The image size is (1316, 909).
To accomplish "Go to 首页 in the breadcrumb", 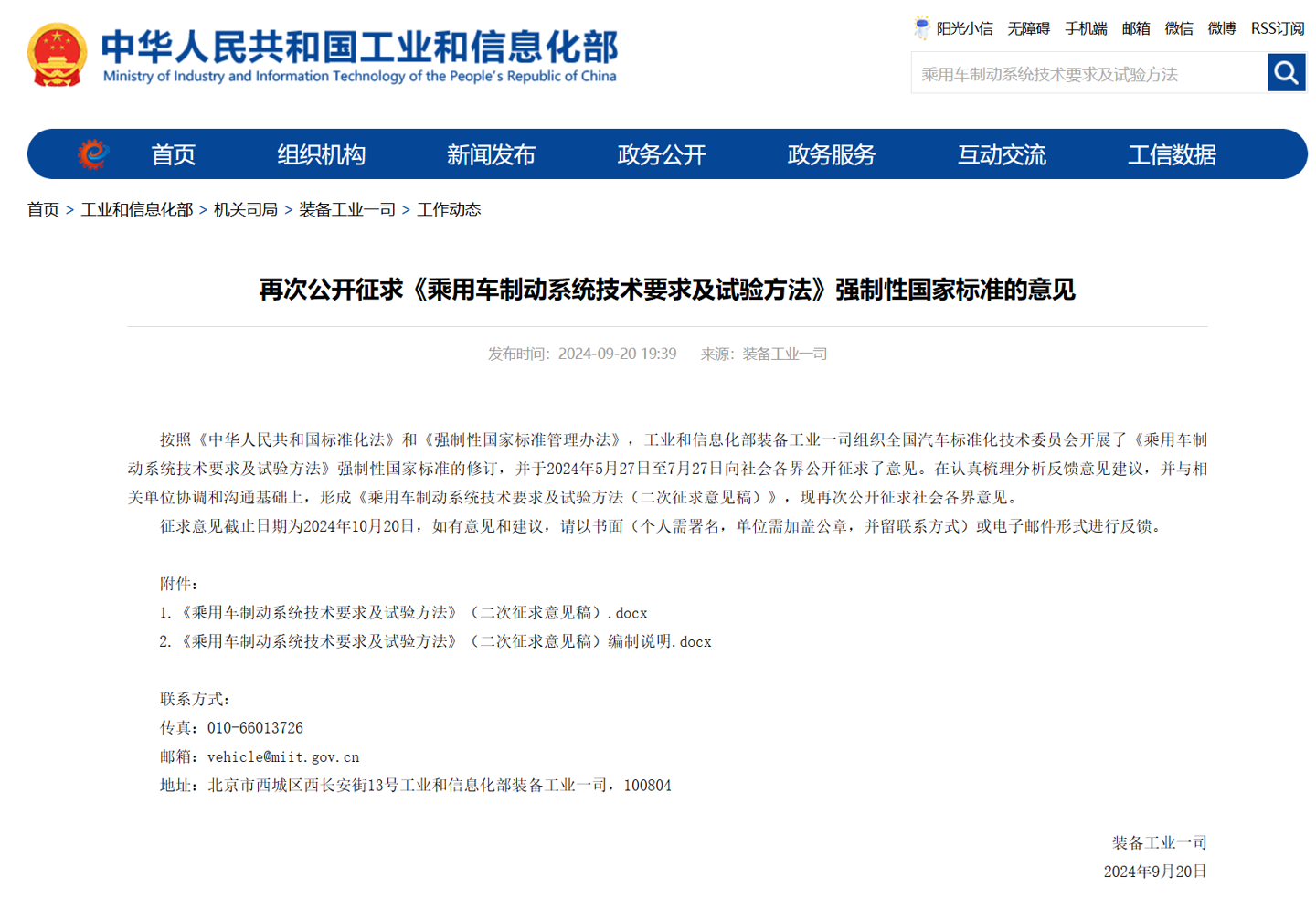I will (x=43, y=209).
